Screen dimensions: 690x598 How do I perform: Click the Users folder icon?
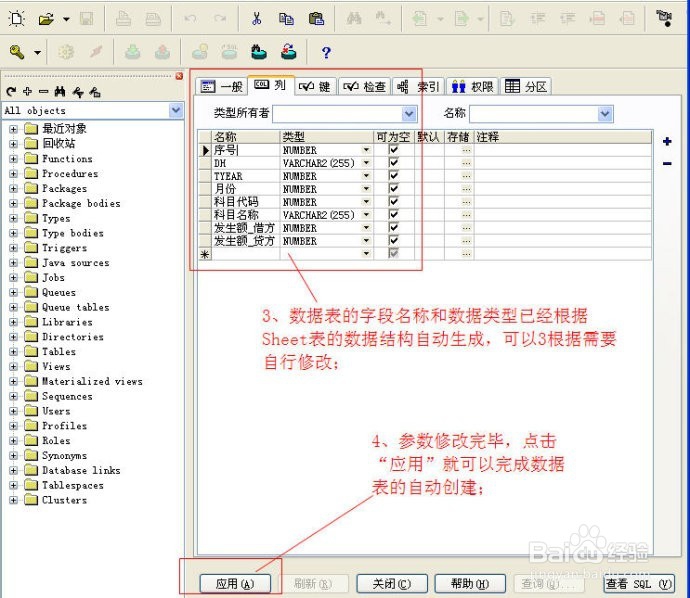click(31, 411)
